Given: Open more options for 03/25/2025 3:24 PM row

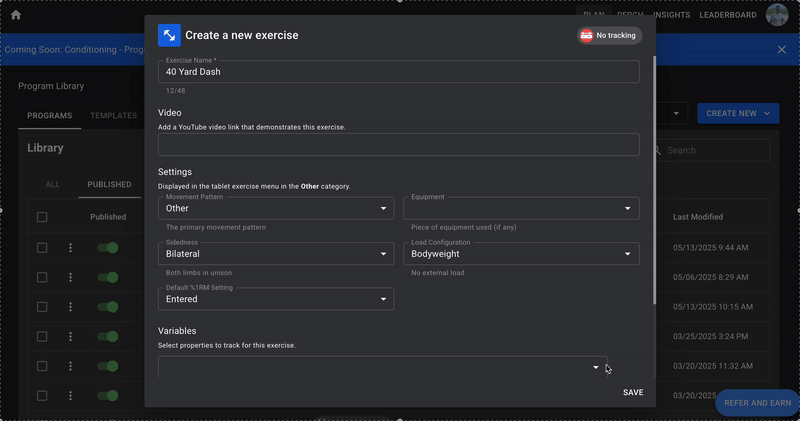Looking at the screenshot, I should (x=70, y=337).
